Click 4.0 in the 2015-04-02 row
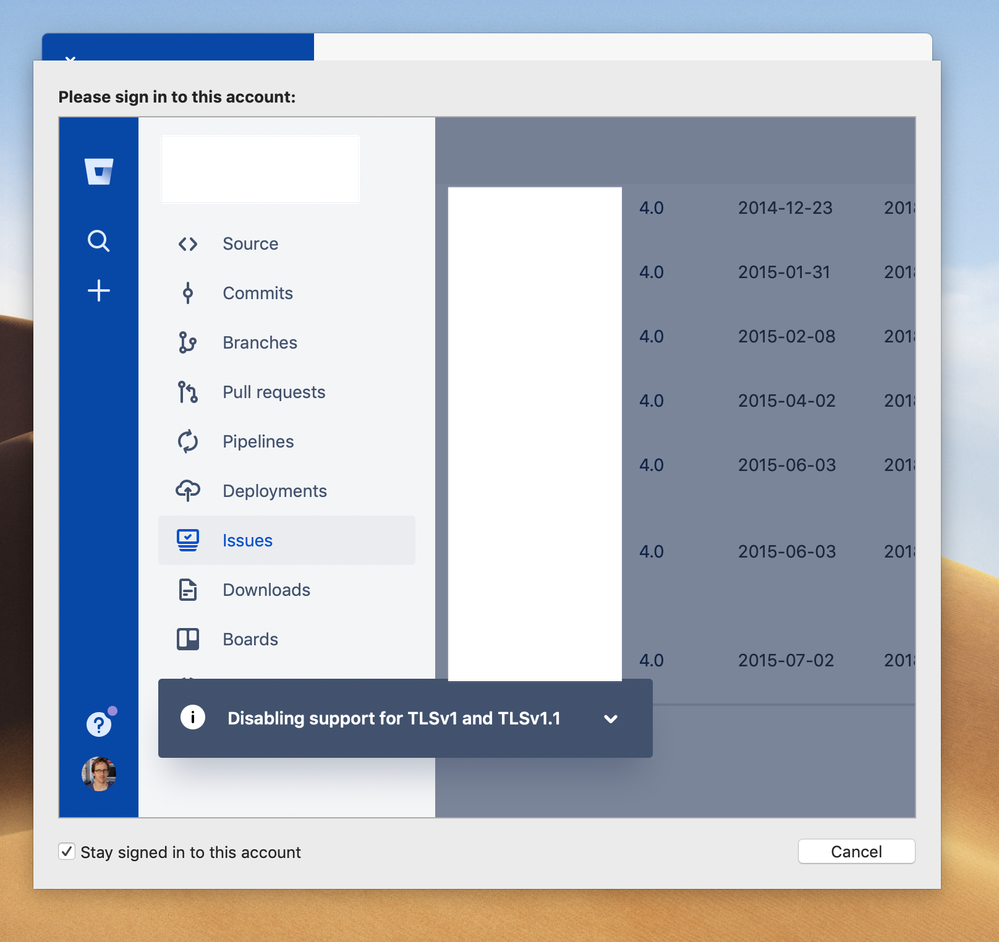Image resolution: width=999 pixels, height=942 pixels. 651,401
